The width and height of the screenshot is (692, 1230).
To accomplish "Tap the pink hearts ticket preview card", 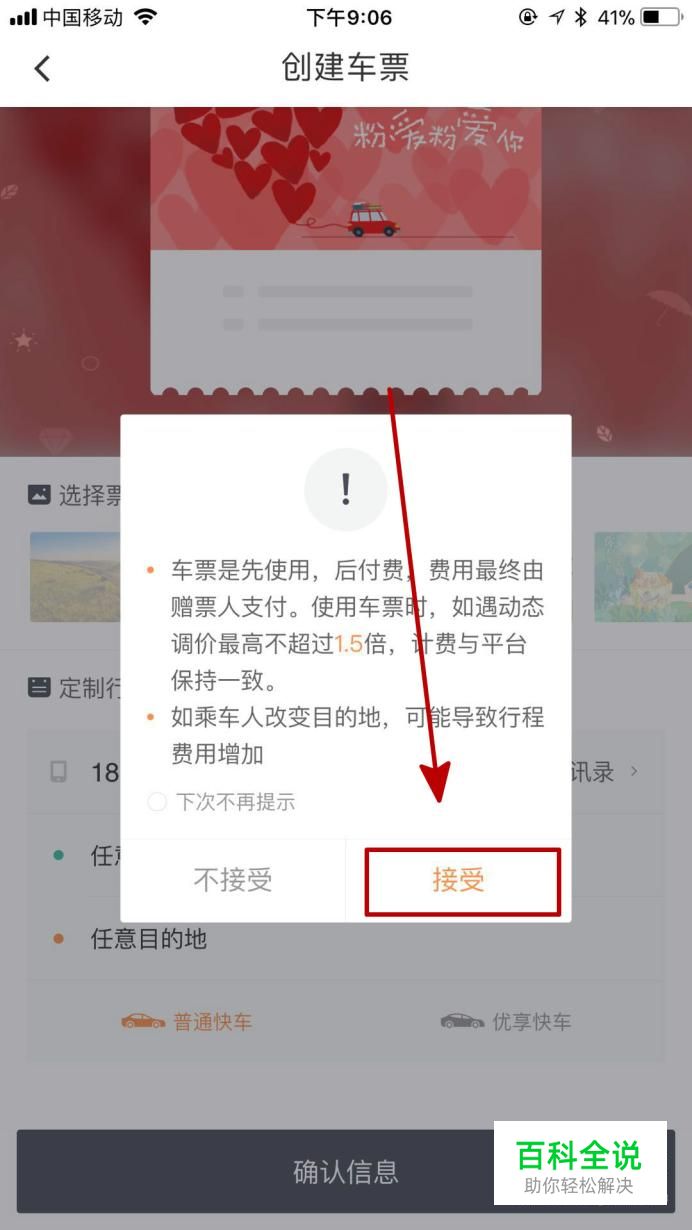I will click(345, 250).
